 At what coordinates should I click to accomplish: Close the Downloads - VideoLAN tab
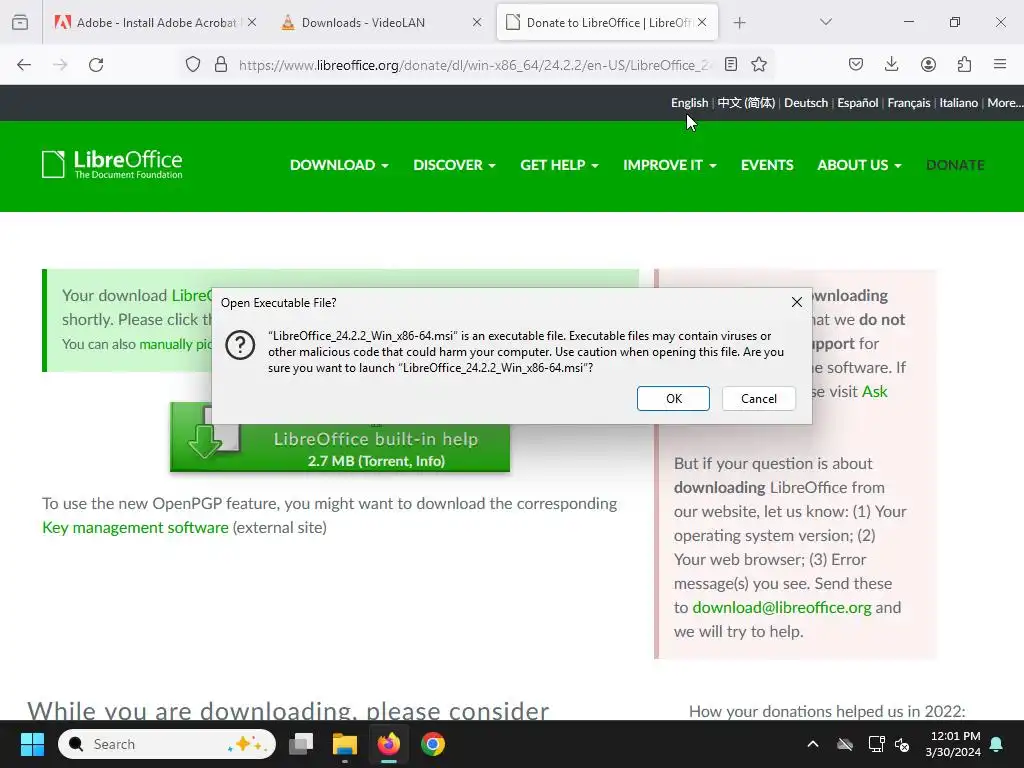(477, 22)
